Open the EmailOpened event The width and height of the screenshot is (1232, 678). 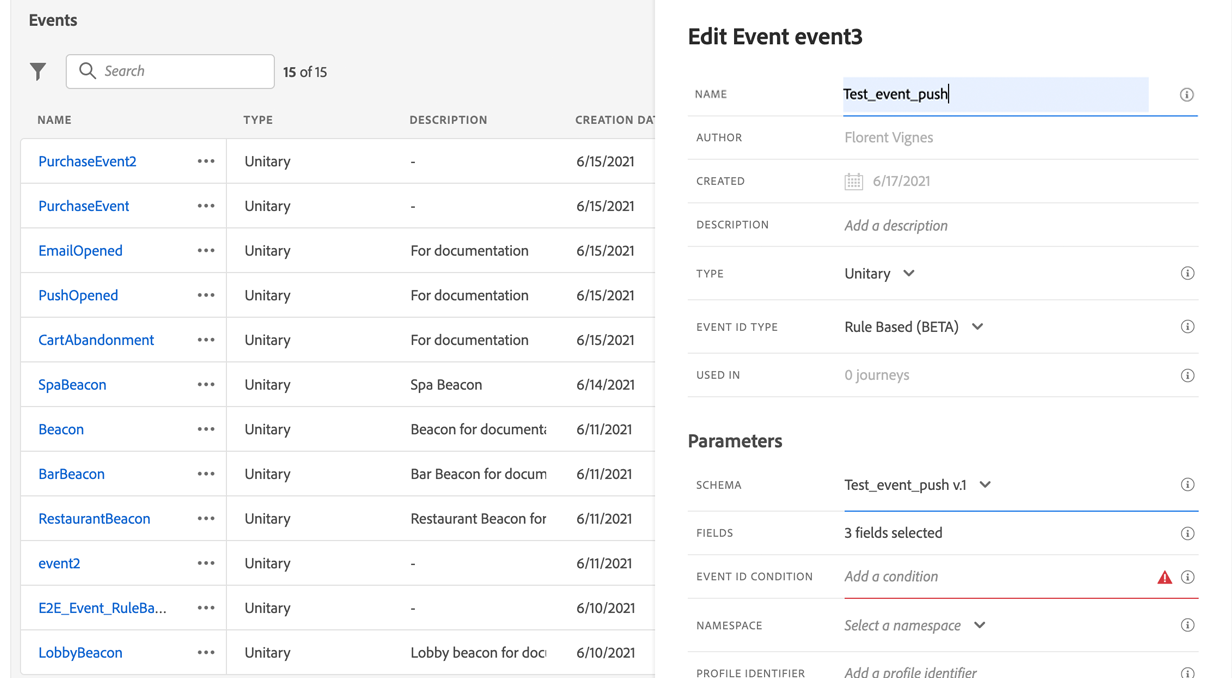pos(80,251)
